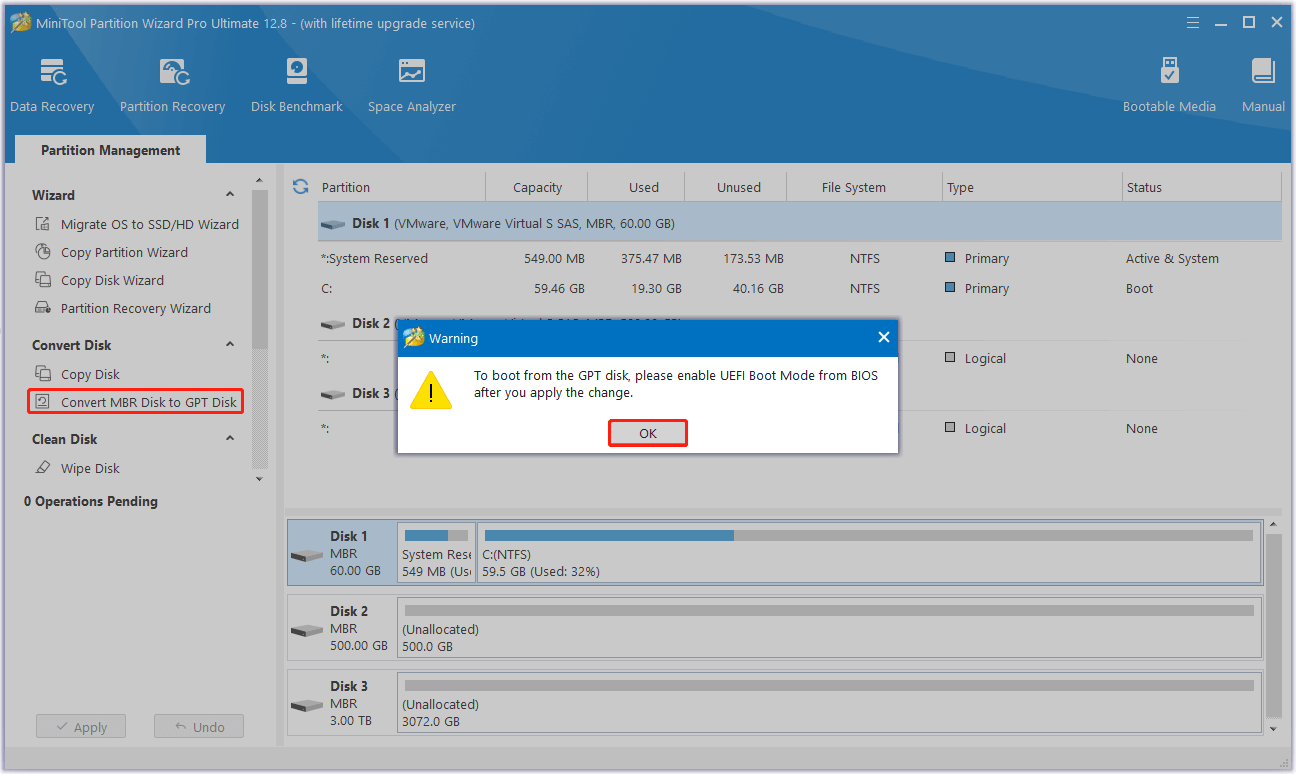1297x775 pixels.
Task: Click the Boot status cell
Action: pyautogui.click(x=1139, y=288)
